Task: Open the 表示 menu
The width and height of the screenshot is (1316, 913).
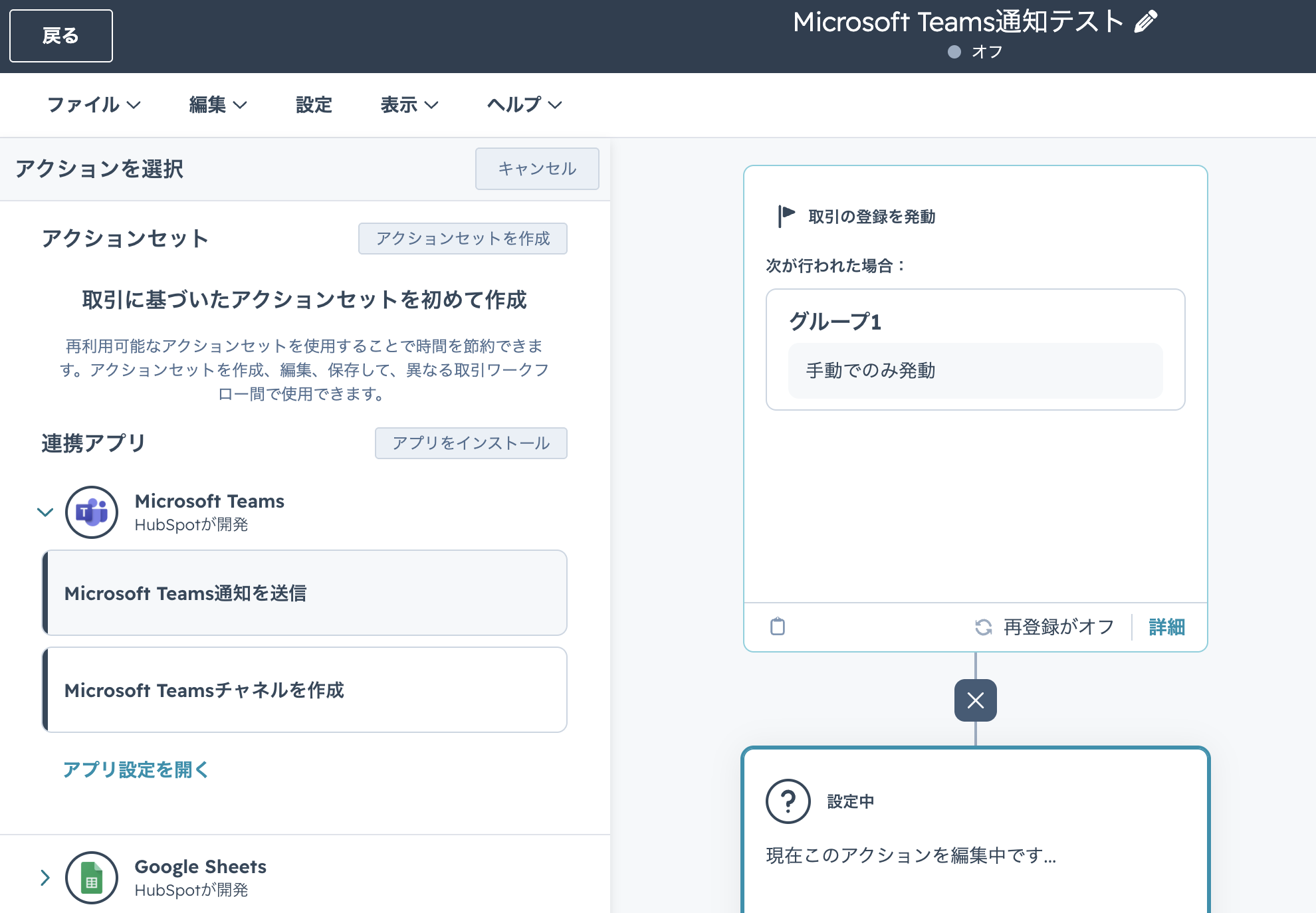Action: 409,105
